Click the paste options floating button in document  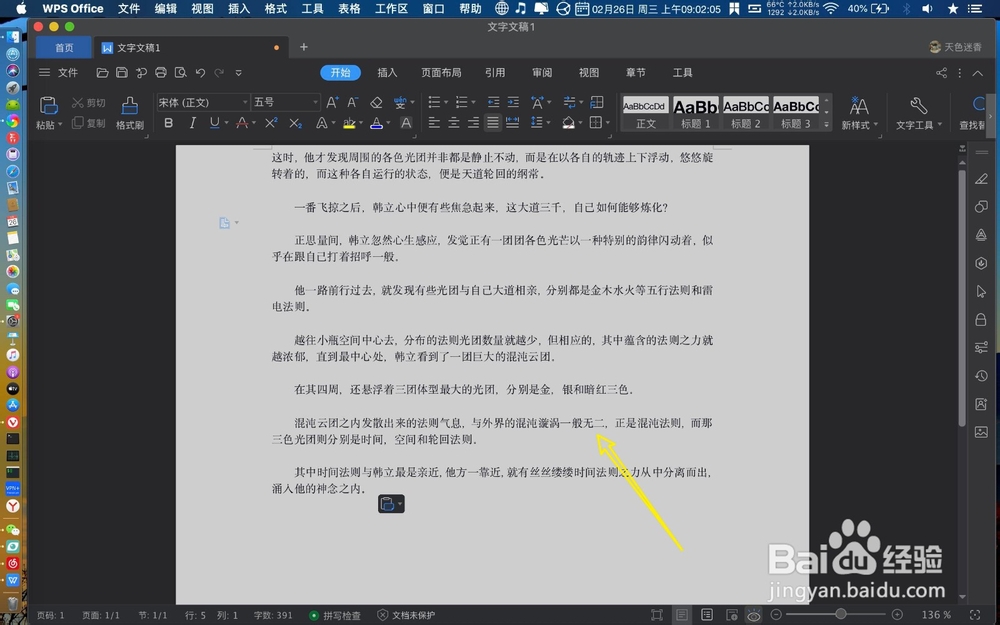391,504
